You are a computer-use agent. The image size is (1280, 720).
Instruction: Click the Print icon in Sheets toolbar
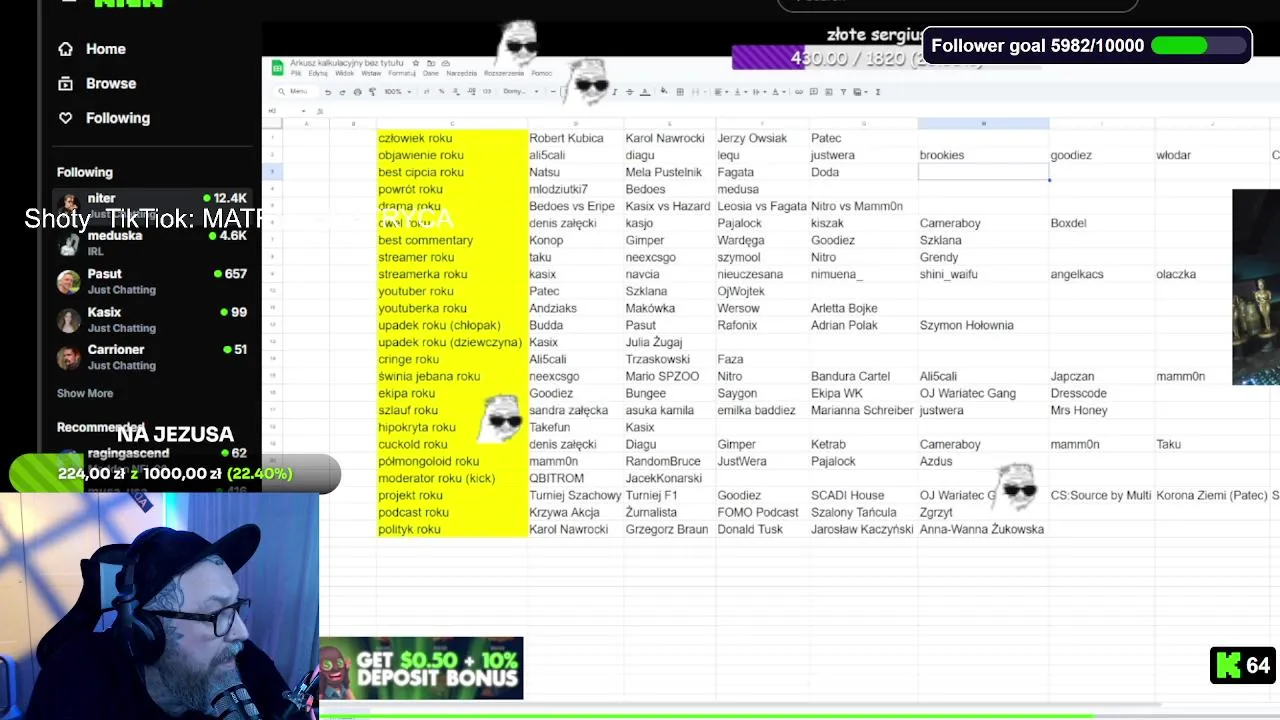point(357,92)
